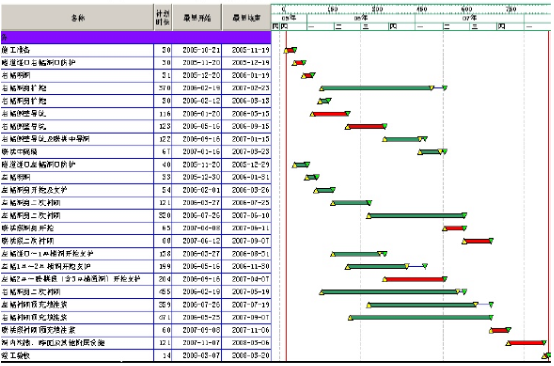
Task: Select the duration cell showing 116
Action: coord(163,114)
